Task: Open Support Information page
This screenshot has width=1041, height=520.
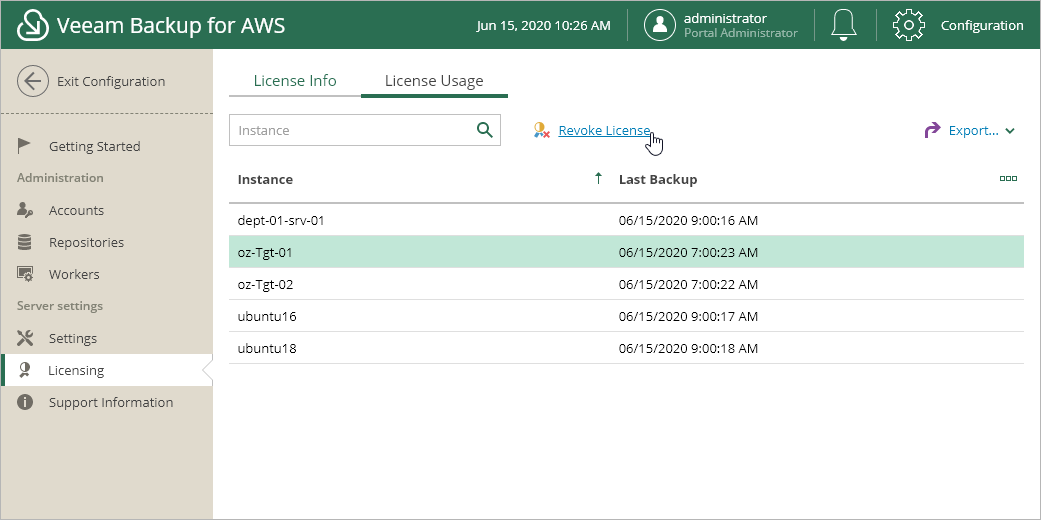Action: point(110,402)
